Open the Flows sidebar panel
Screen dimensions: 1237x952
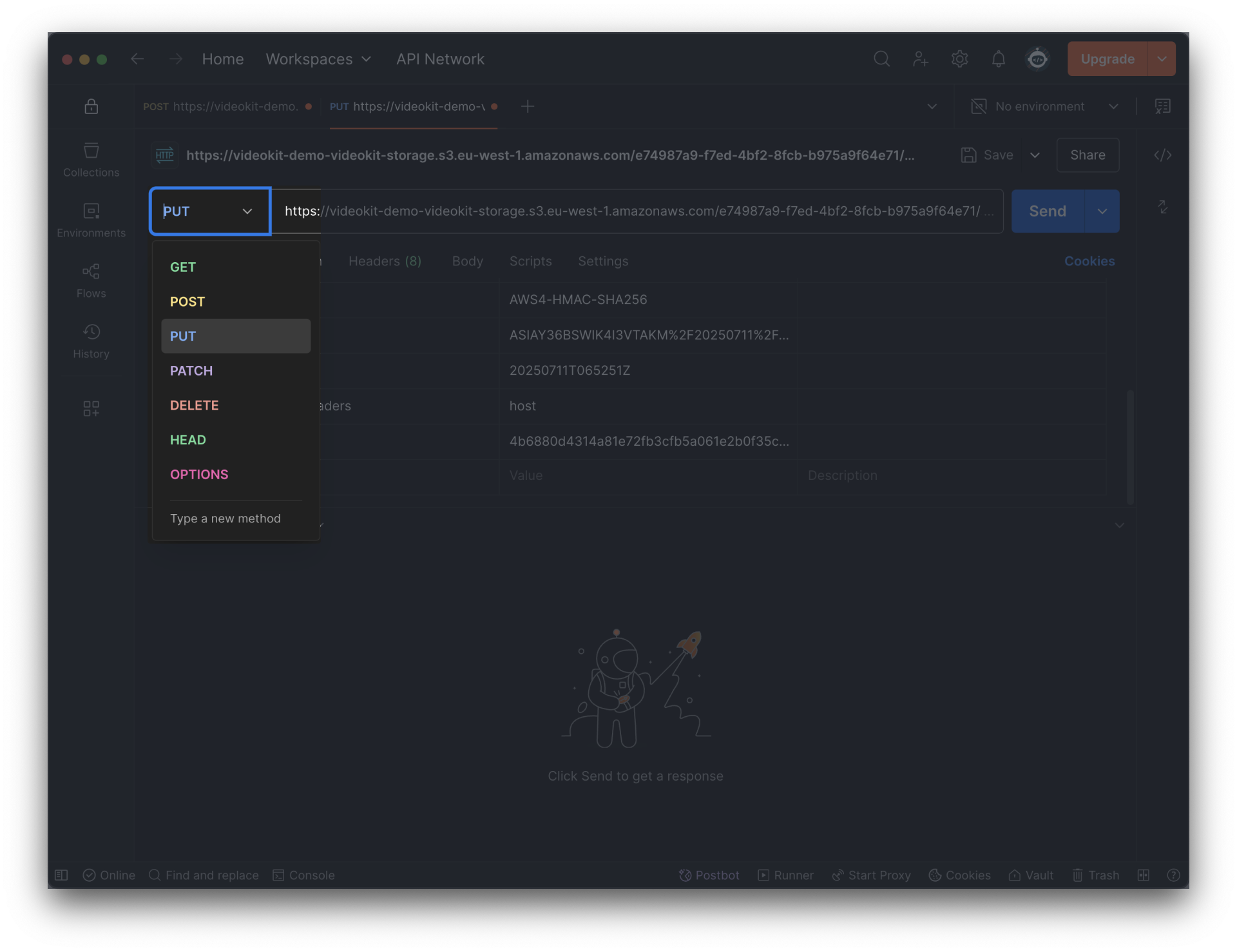[91, 281]
